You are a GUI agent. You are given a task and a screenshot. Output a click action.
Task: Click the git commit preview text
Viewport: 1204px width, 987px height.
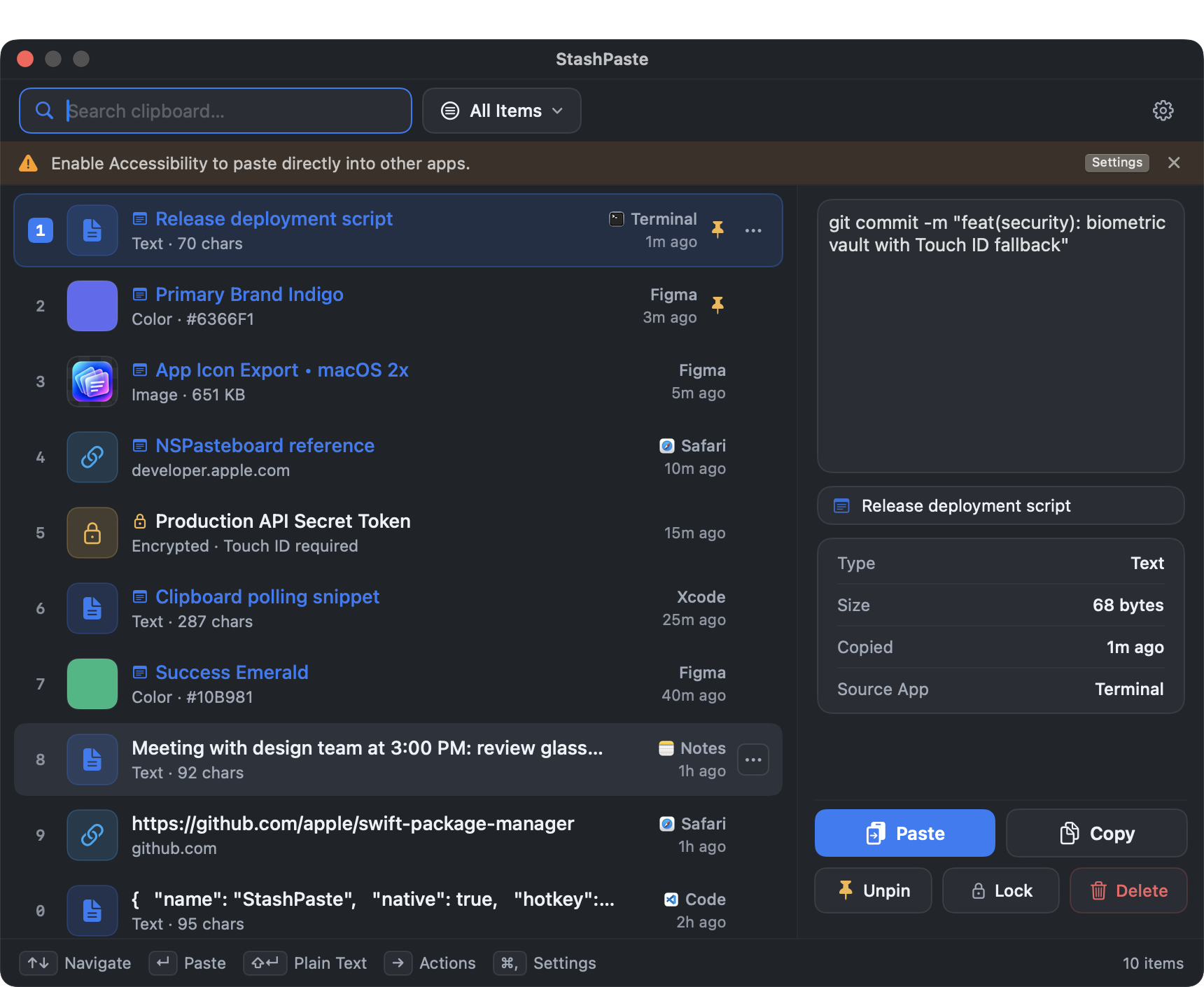point(997,234)
